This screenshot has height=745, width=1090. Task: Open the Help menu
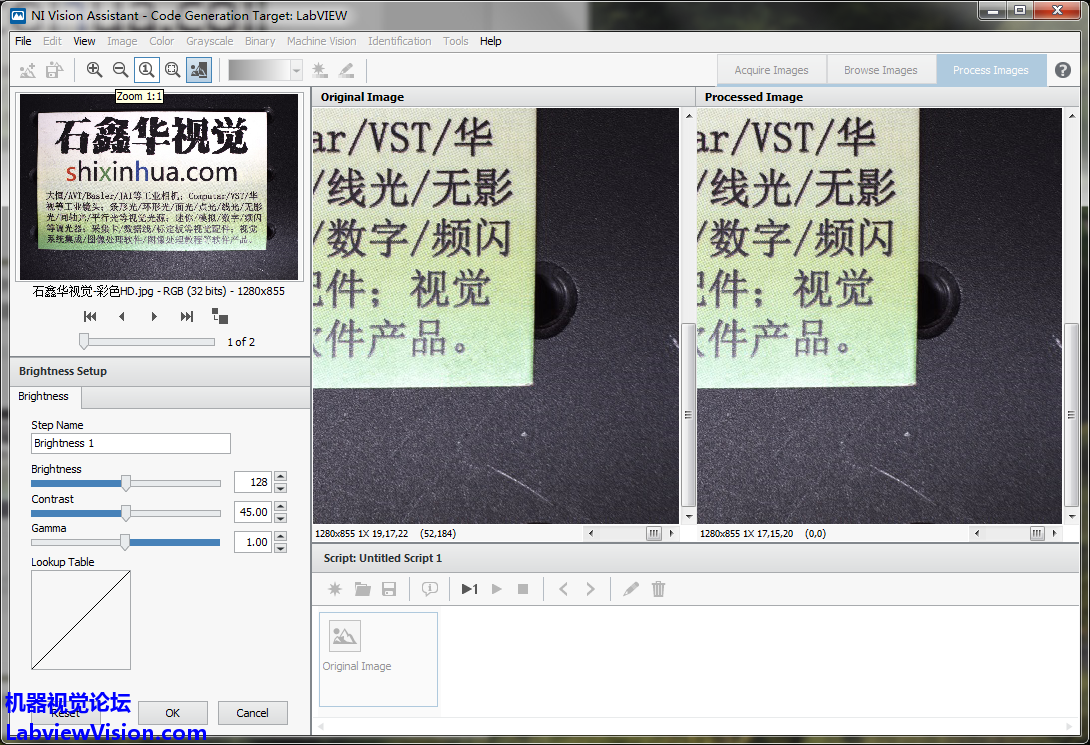point(491,41)
